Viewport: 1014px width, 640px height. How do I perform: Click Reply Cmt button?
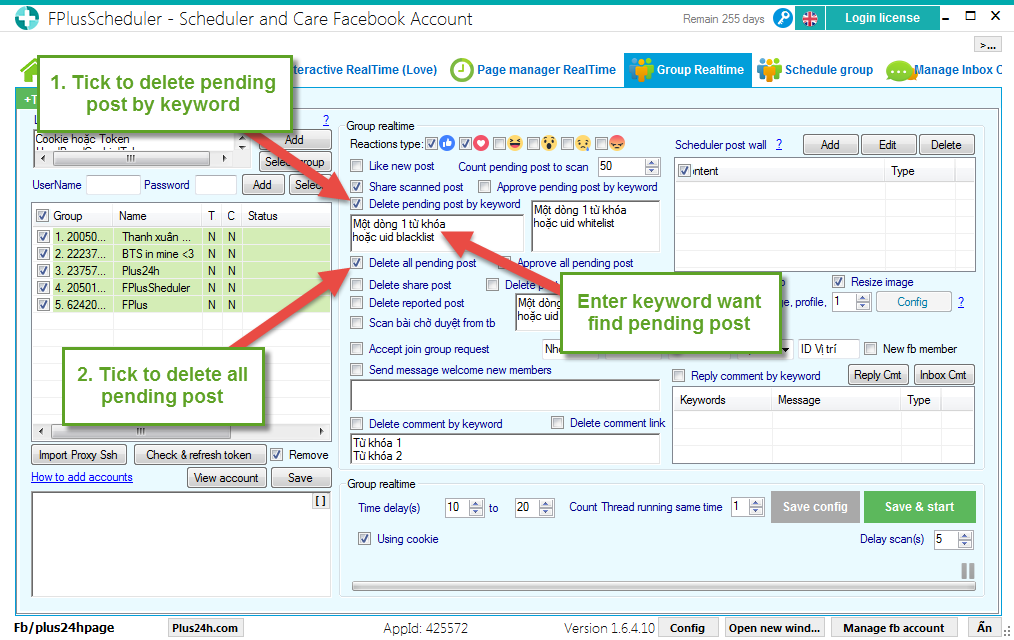(878, 375)
